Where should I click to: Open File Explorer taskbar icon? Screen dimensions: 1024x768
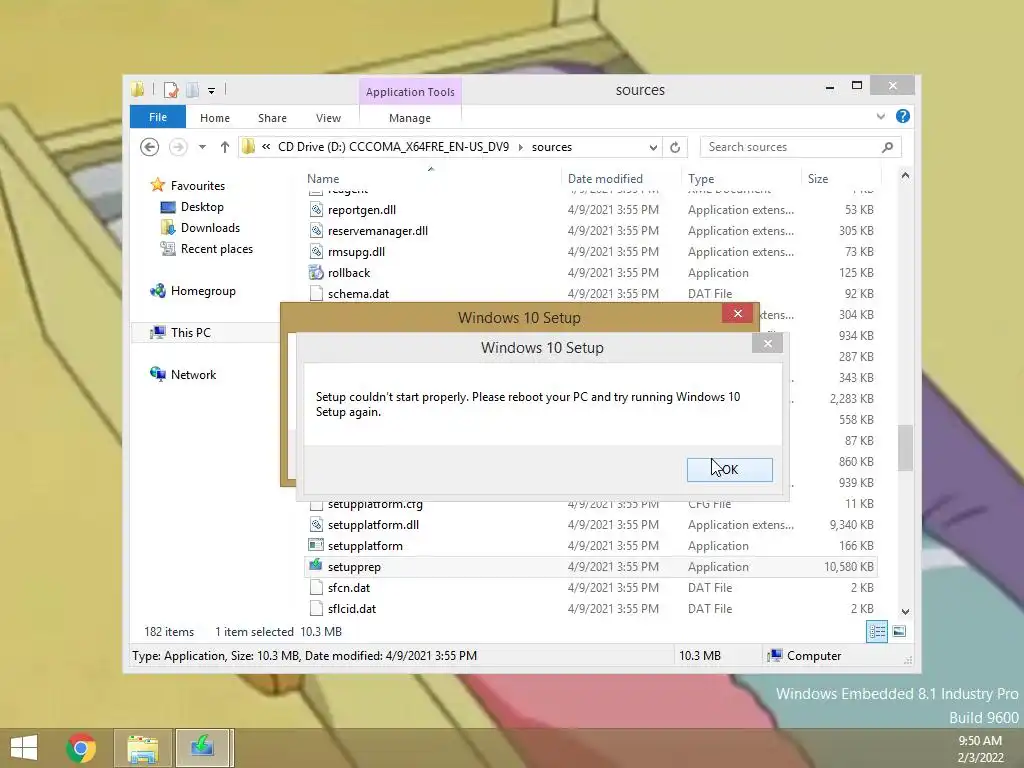142,748
